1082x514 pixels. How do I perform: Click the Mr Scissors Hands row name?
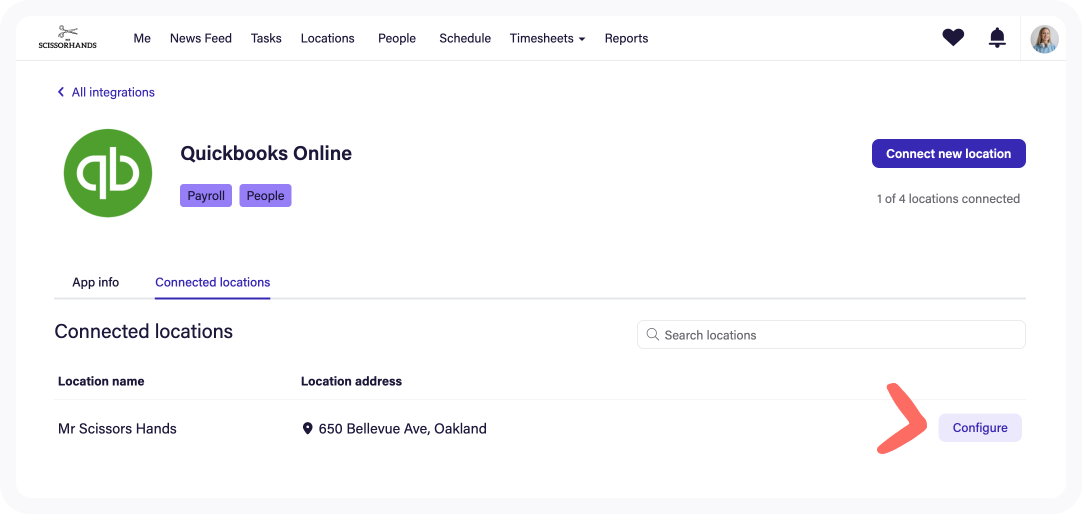tap(117, 428)
